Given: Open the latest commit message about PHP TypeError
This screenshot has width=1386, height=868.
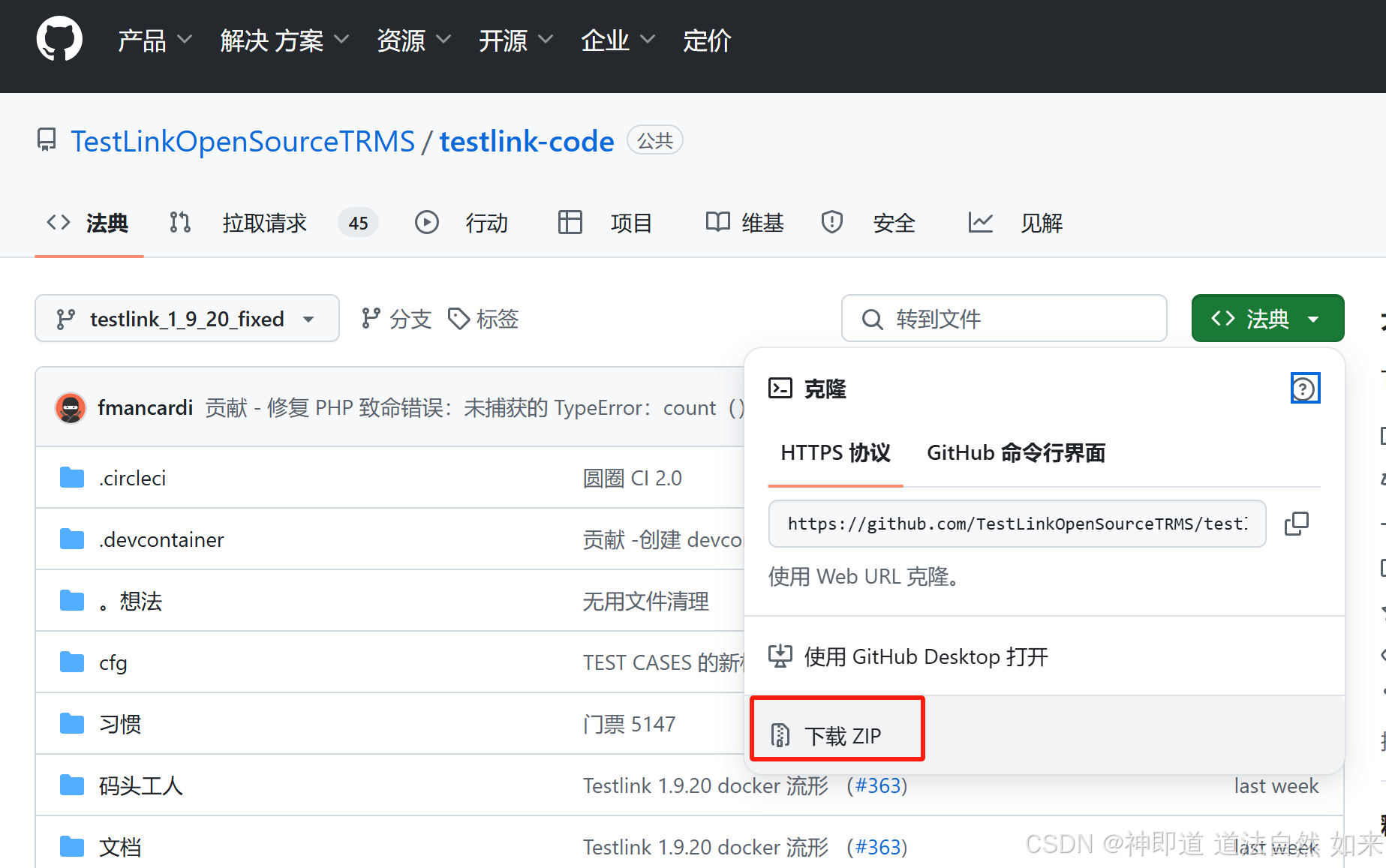Looking at the screenshot, I should click(x=476, y=407).
